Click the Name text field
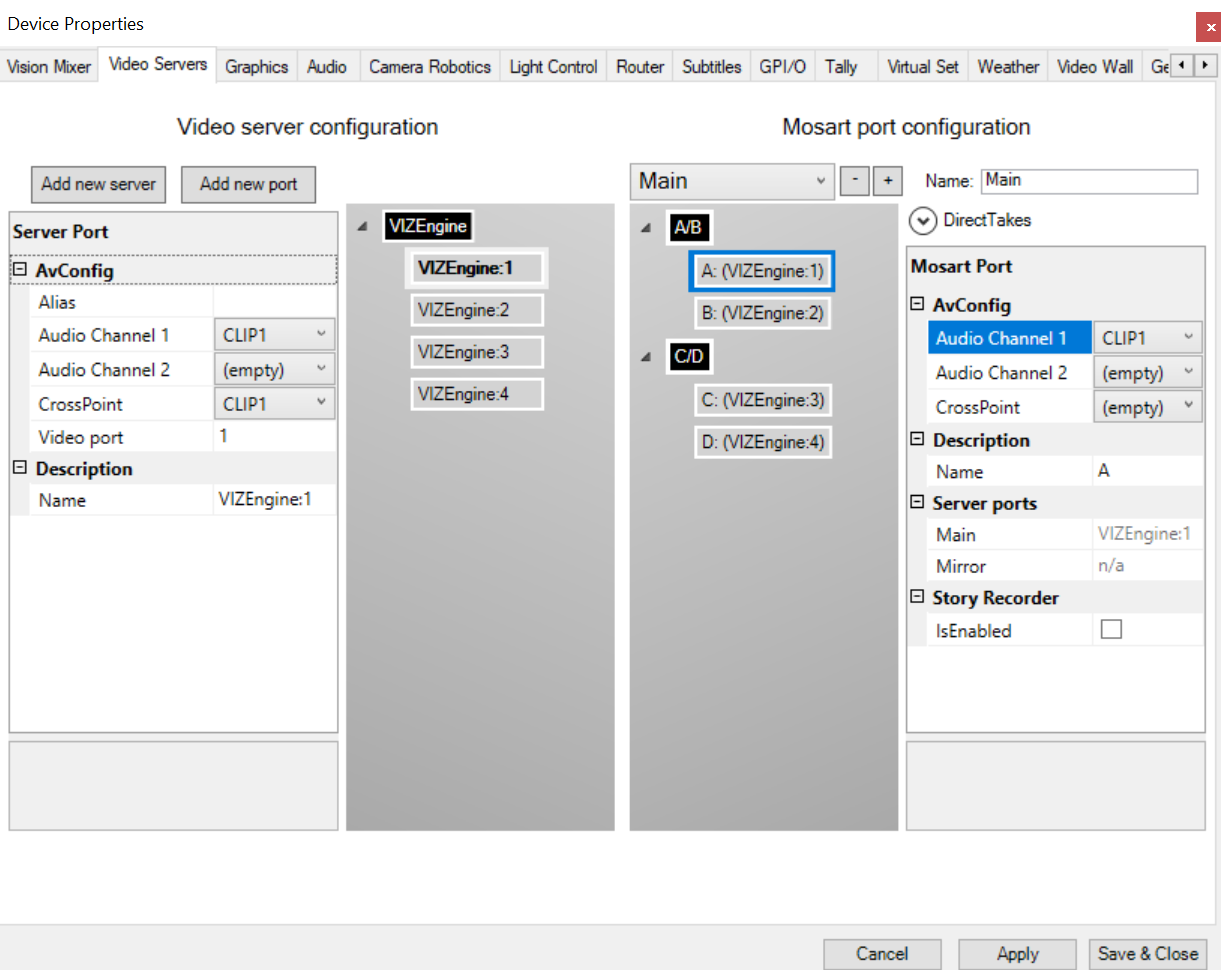 coord(1088,181)
